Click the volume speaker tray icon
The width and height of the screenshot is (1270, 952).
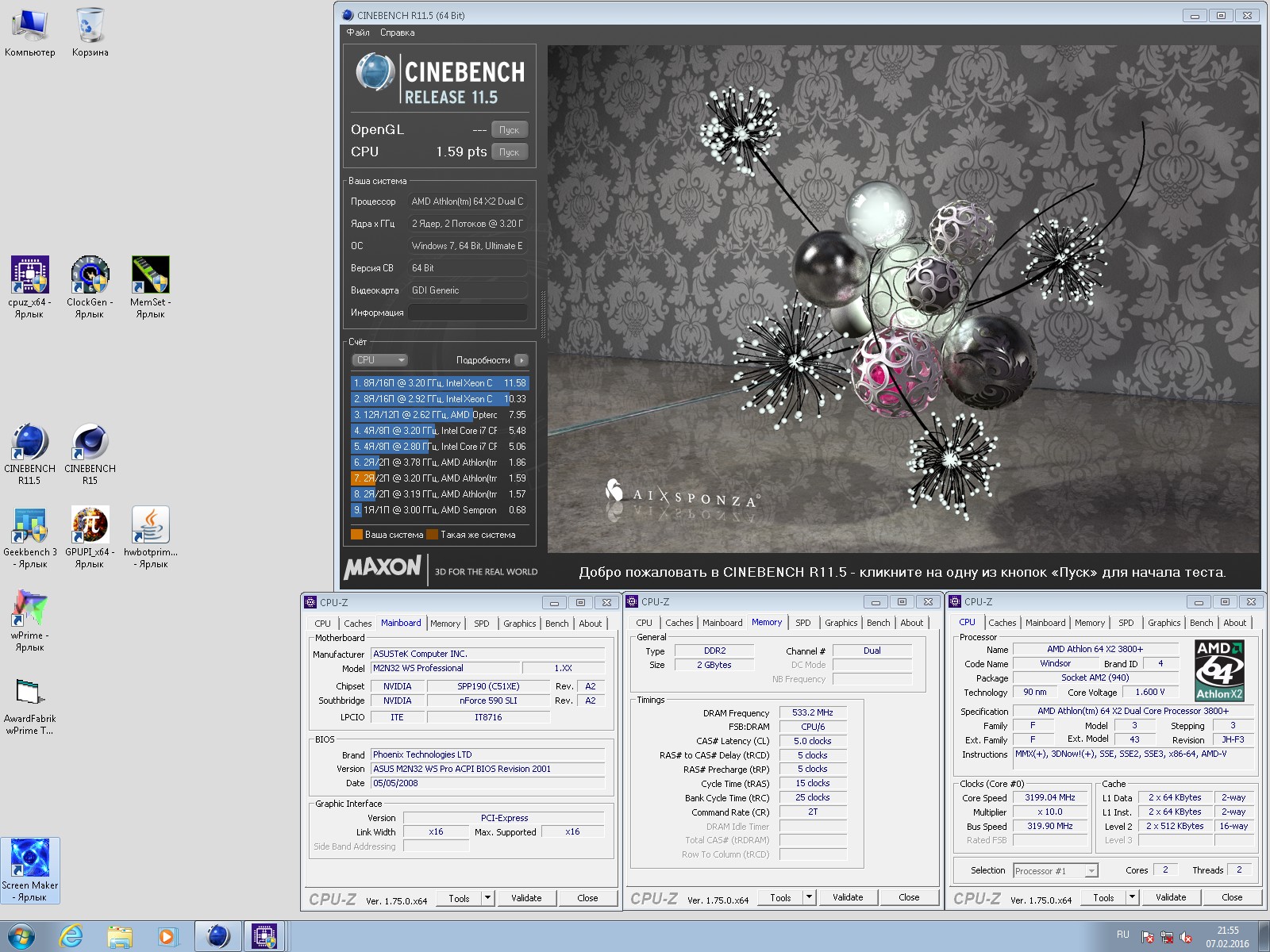point(1186,938)
